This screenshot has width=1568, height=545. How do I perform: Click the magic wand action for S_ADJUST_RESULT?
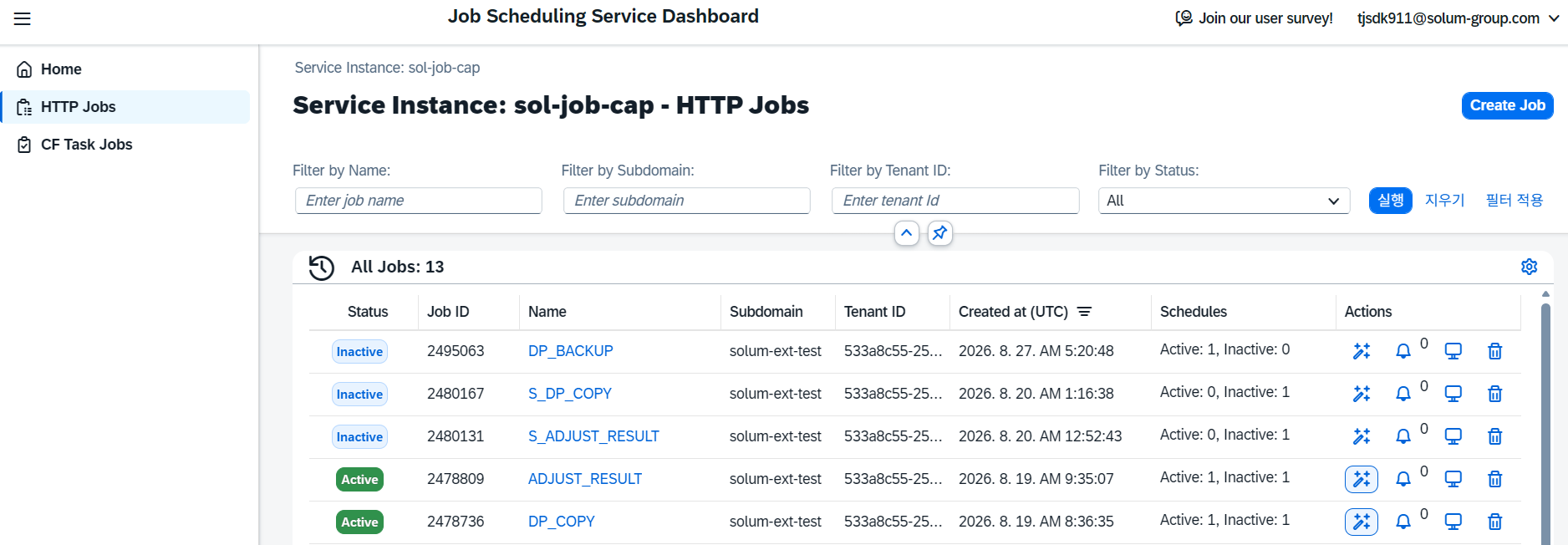coord(1362,436)
